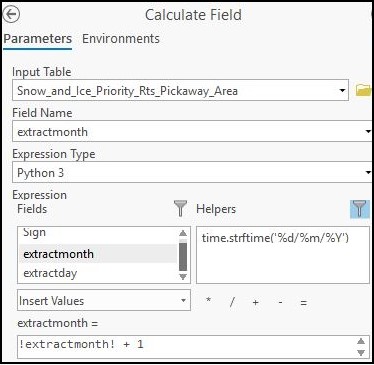Click up arrow of expression box scrollbar

(361, 341)
